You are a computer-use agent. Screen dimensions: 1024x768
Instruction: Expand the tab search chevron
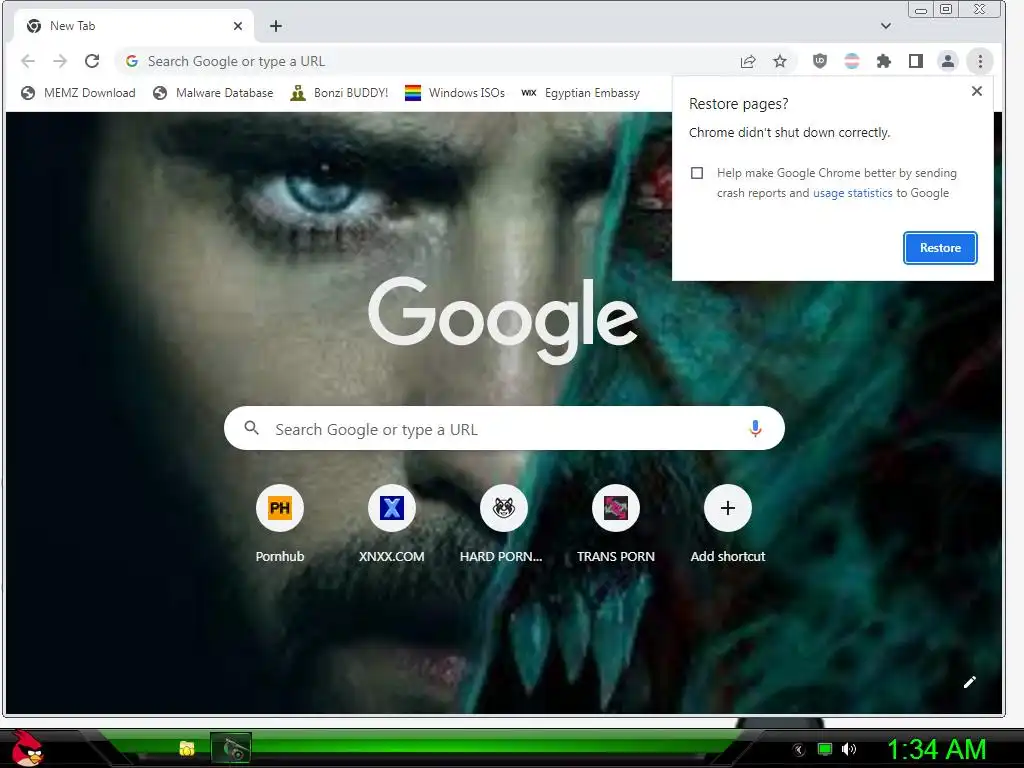click(886, 26)
